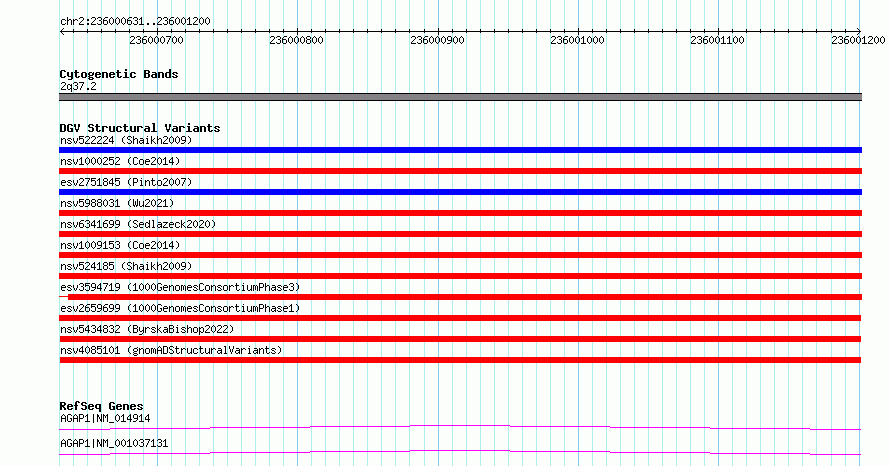
Task: Click the RefSeq Genes track title
Action: coord(101,406)
